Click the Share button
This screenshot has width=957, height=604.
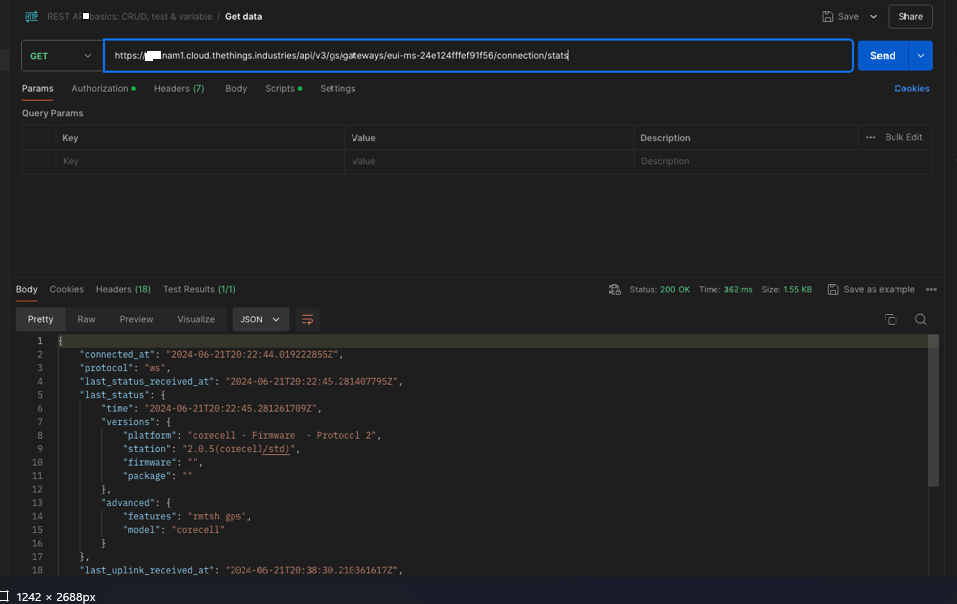(x=910, y=16)
